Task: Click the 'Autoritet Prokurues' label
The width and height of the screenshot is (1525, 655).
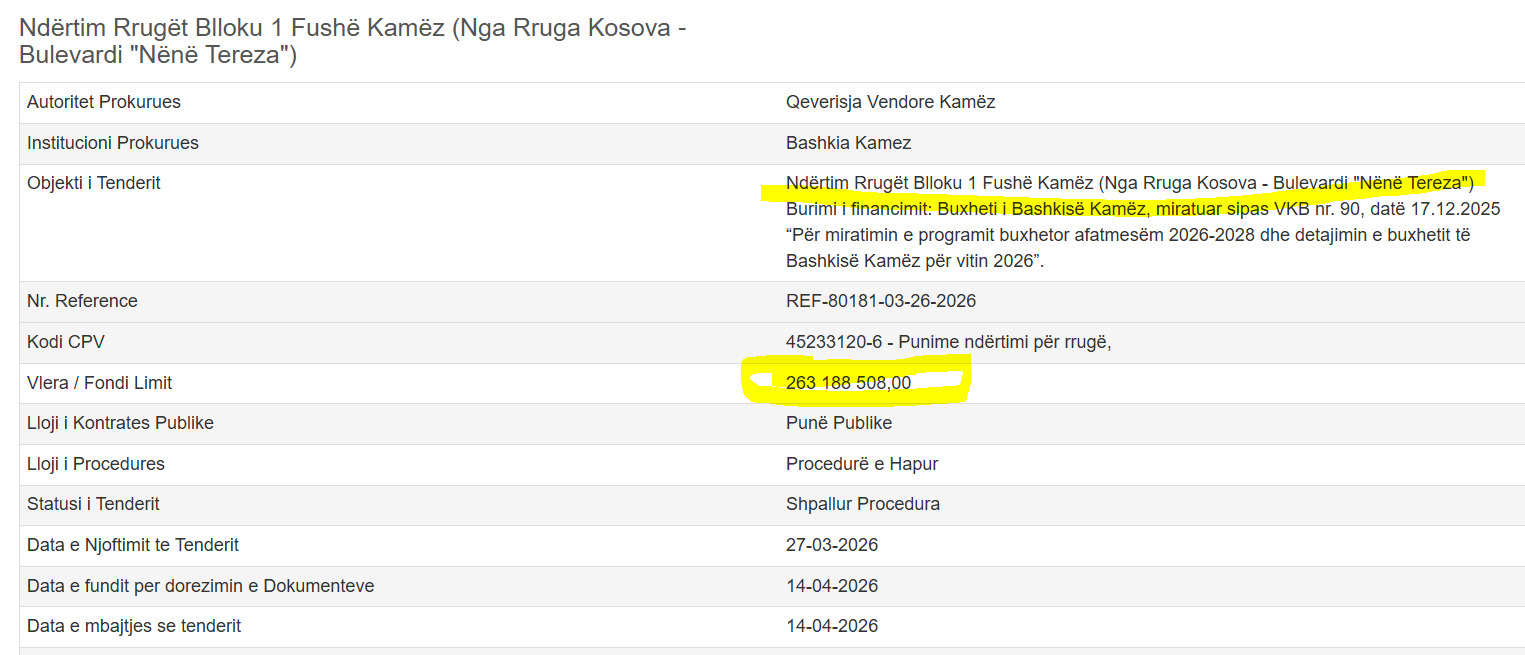Action: [x=104, y=102]
